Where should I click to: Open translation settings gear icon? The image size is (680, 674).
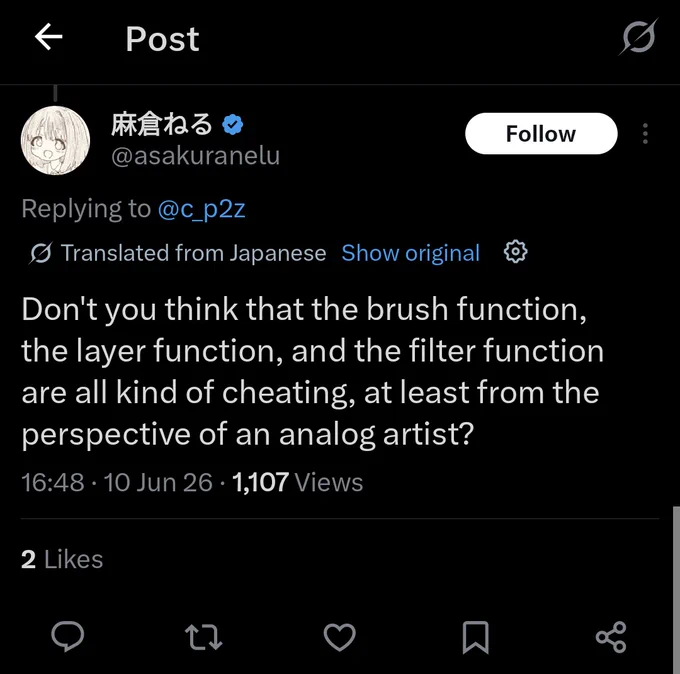pyautogui.click(x=516, y=252)
